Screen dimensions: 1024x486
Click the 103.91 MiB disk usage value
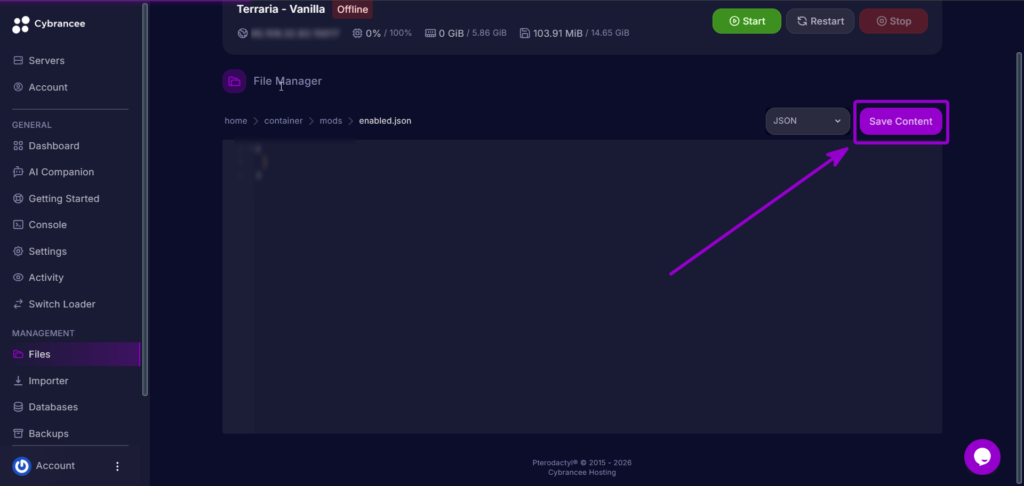point(558,33)
